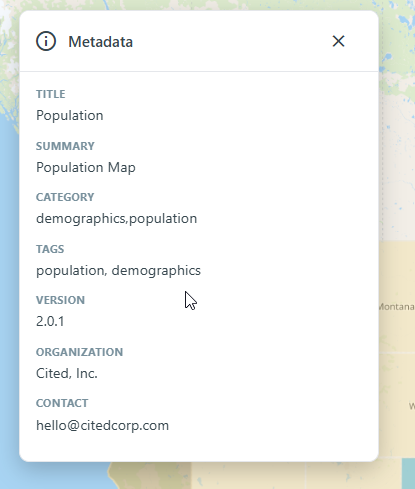Close the Metadata dialog

point(338,41)
